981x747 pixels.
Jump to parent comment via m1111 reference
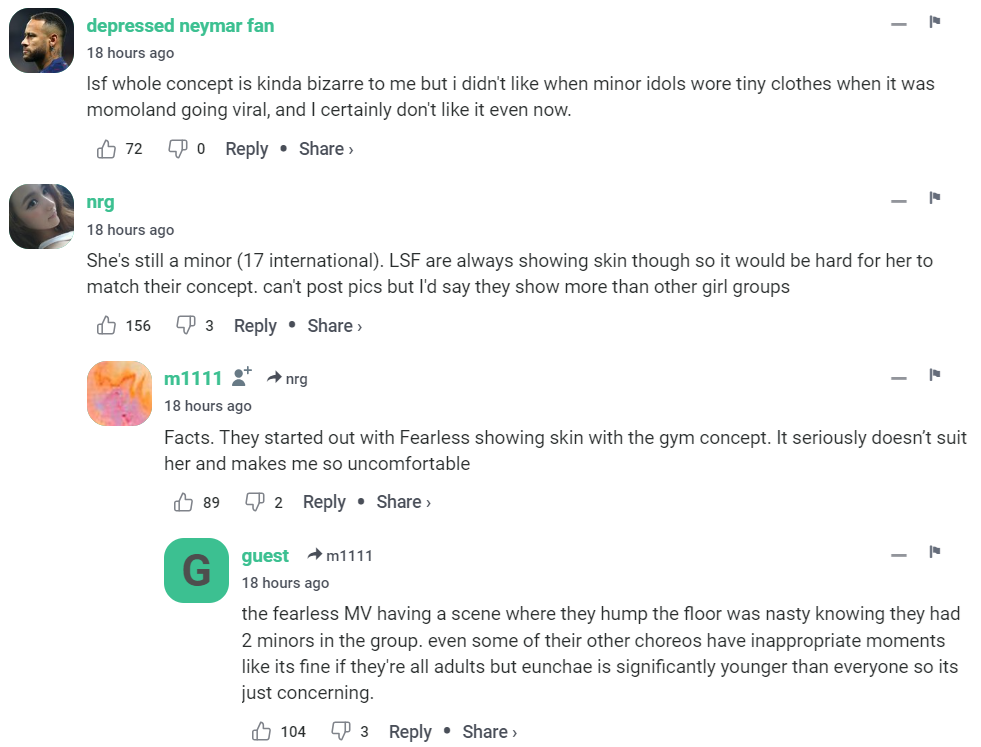click(x=340, y=556)
